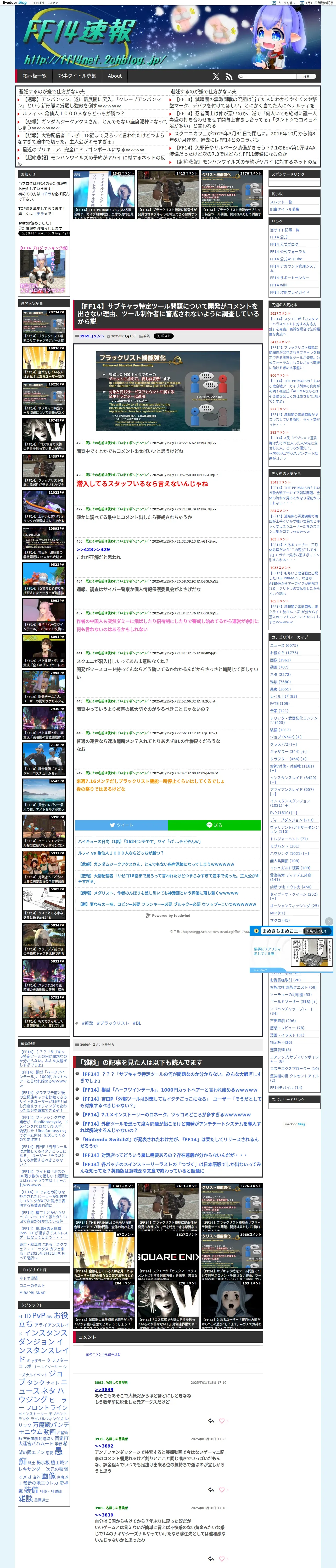Screen dimensions: 336x1568
Task: Click the FF14速報 header banner
Action: [168, 38]
